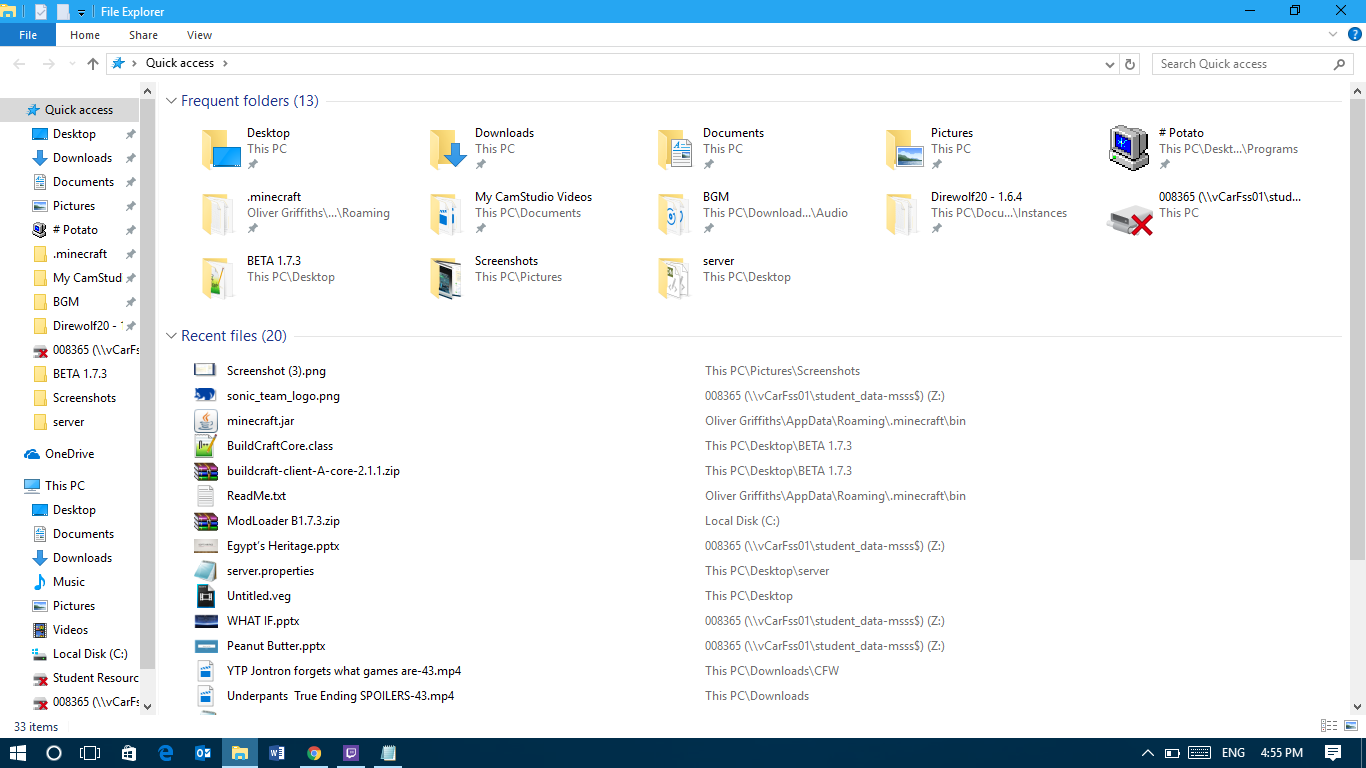Screen dimensions: 1366x768
Task: Collapse the Frequent folders section
Action: coord(170,101)
